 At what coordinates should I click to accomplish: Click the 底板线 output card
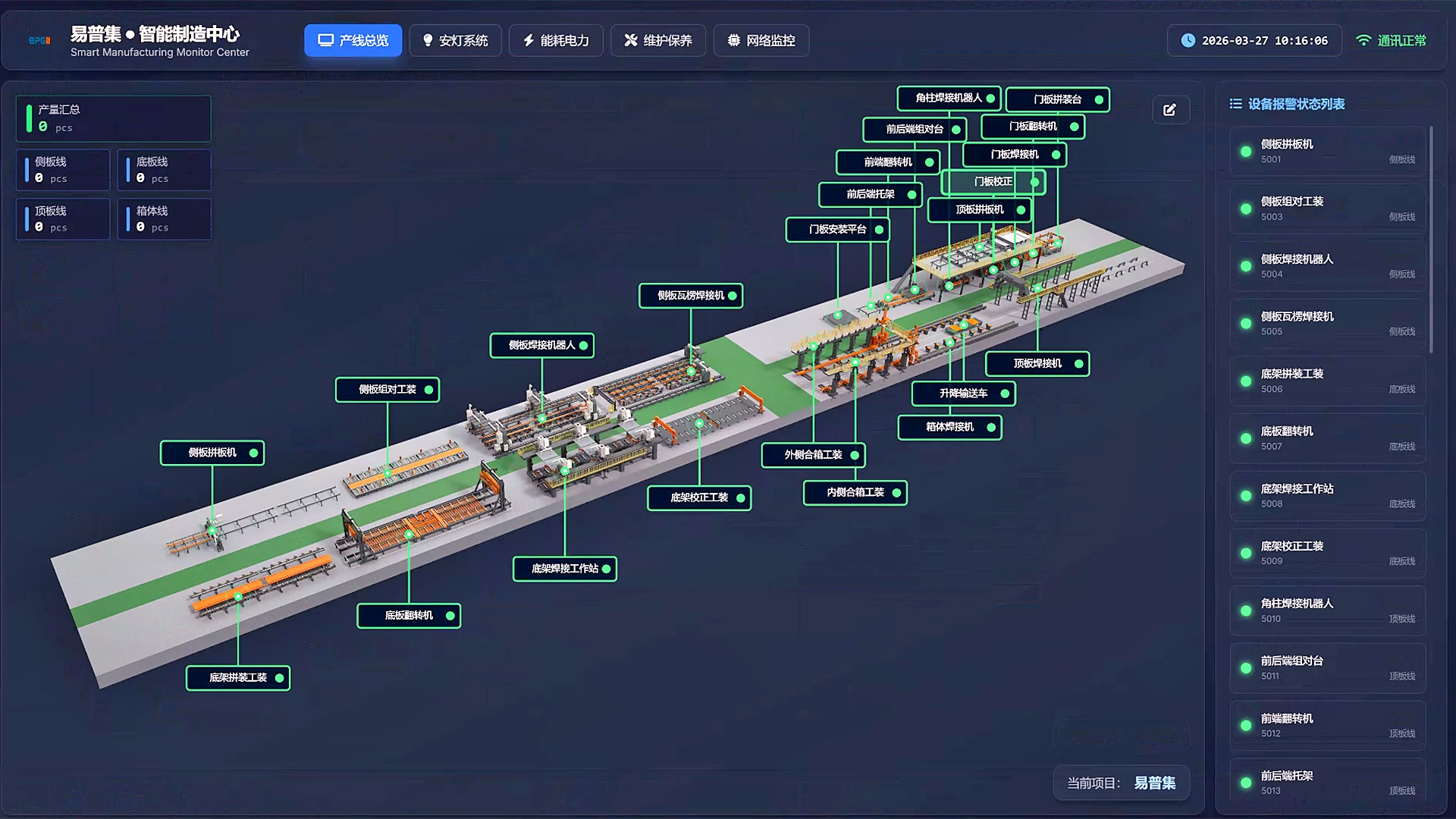165,170
